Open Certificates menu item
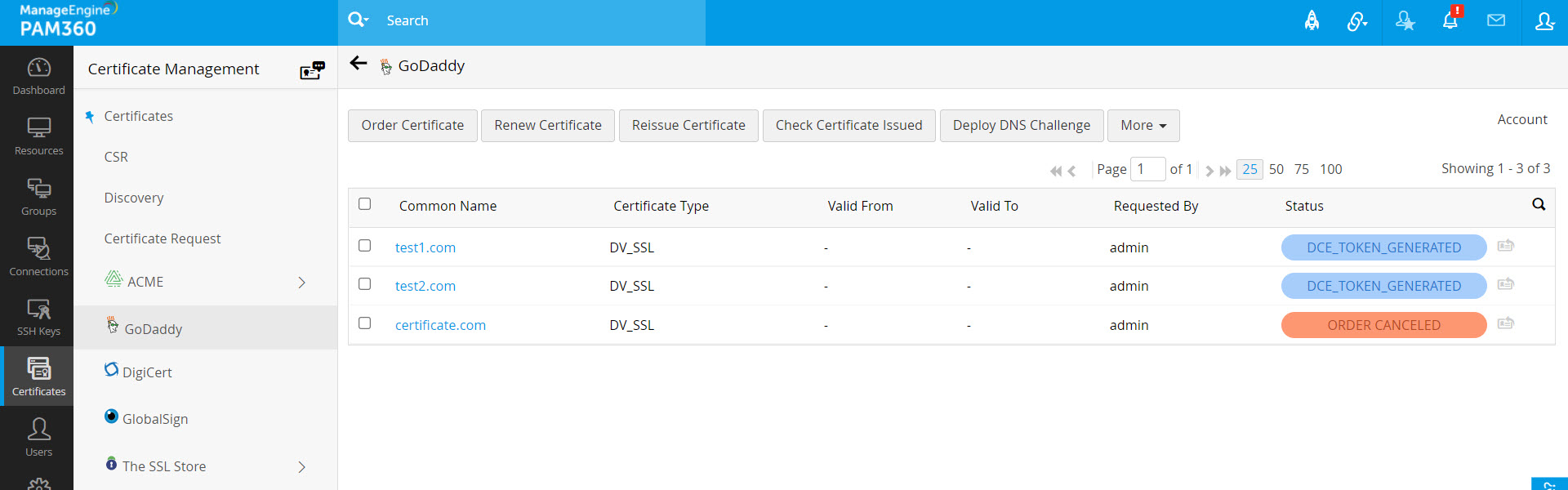 (x=138, y=116)
